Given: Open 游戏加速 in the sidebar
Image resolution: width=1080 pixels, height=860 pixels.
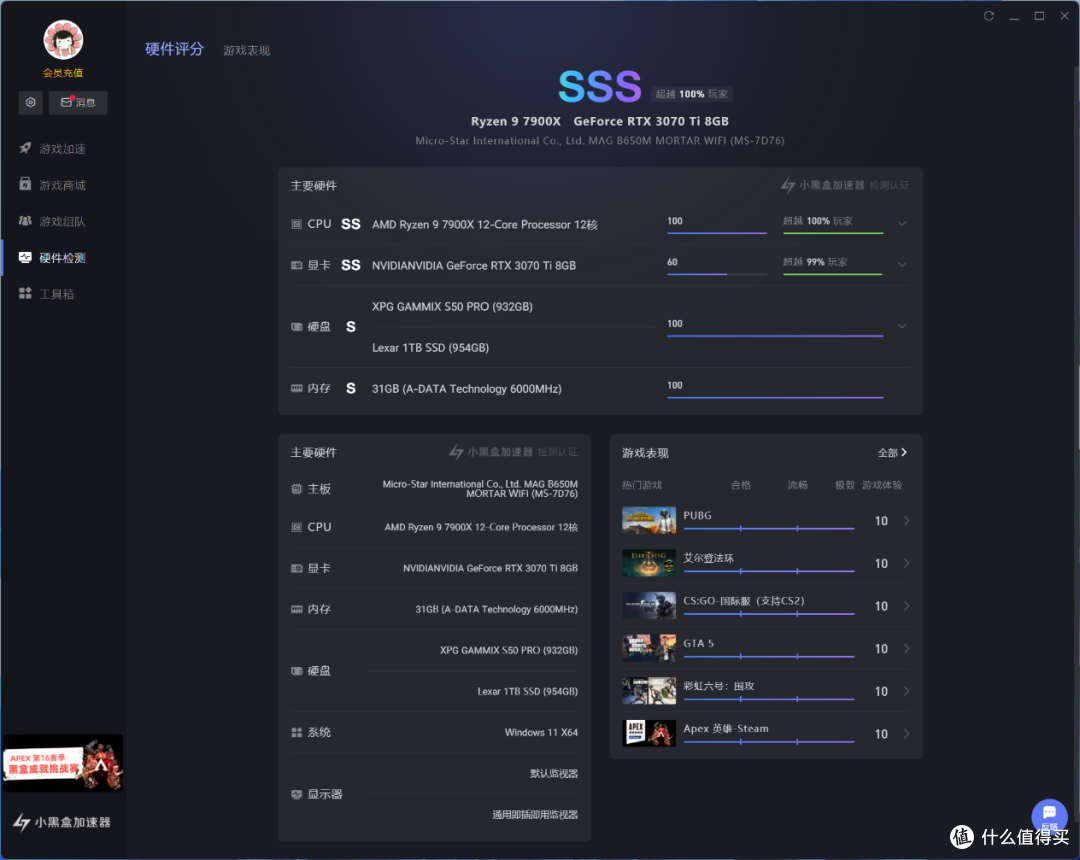Looking at the screenshot, I should (x=63, y=149).
